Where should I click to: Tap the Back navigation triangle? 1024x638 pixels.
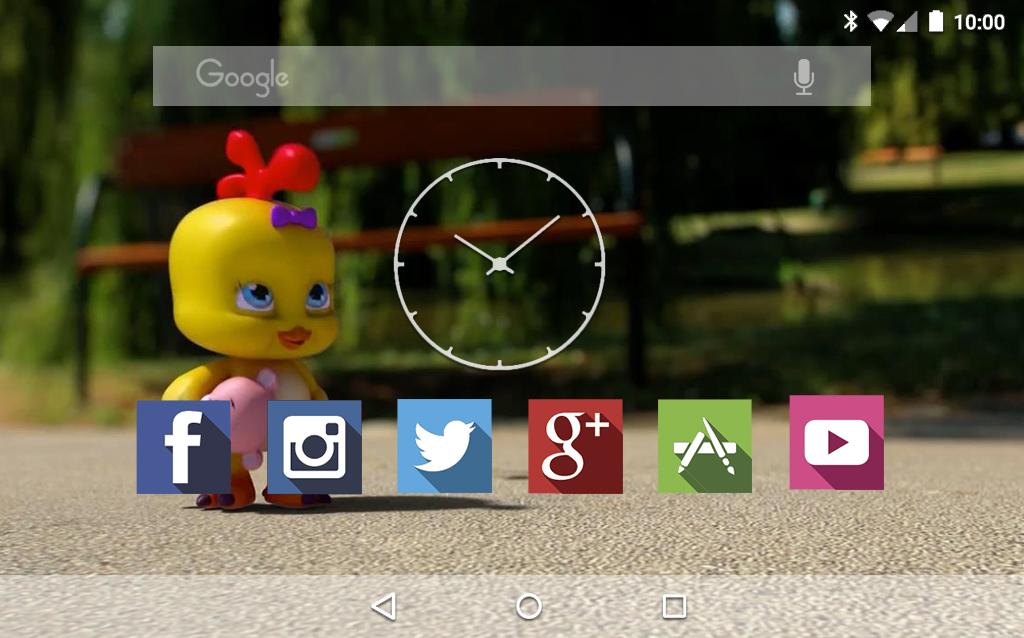pos(384,607)
